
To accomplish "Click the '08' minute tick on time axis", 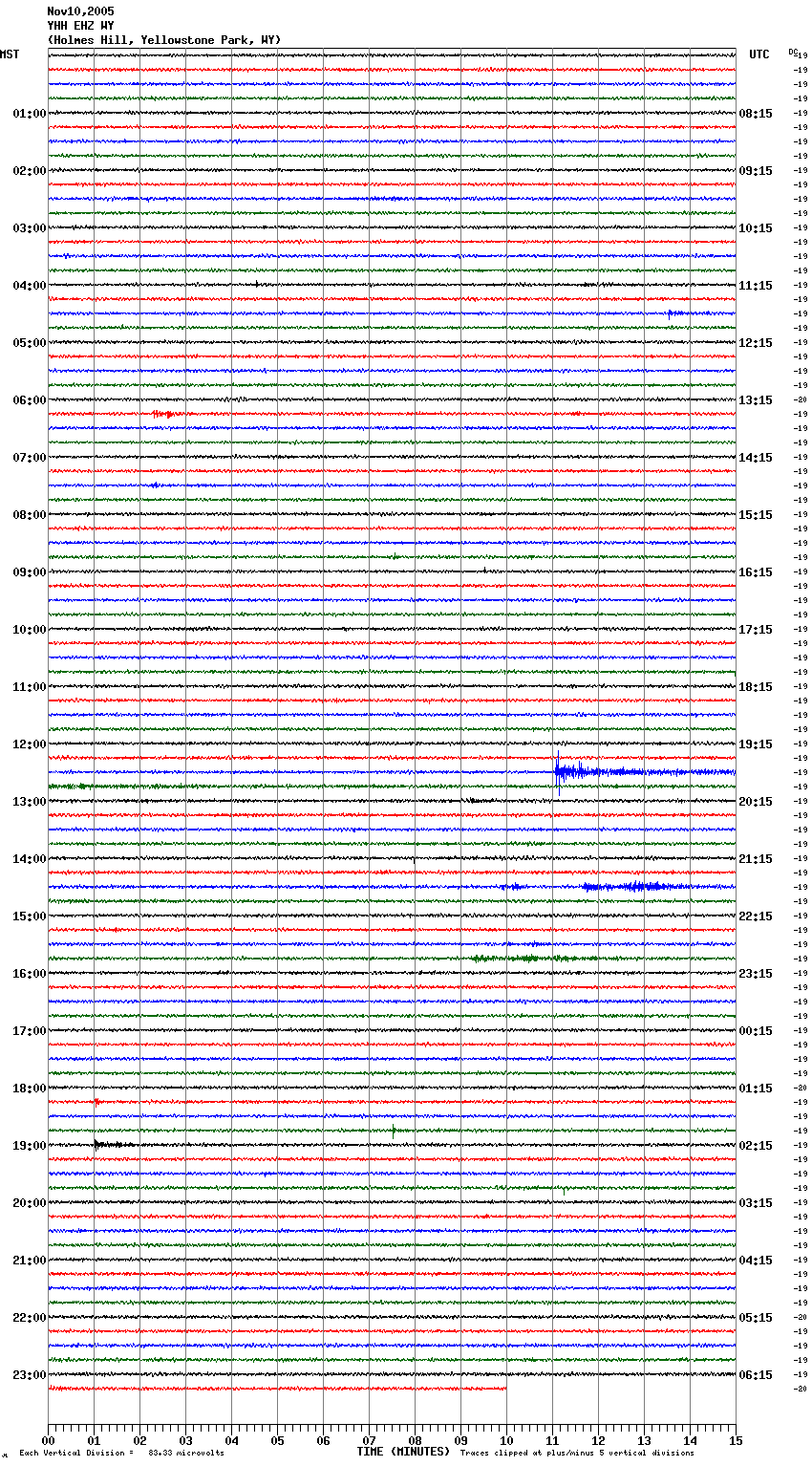I will tap(415, 1440).
